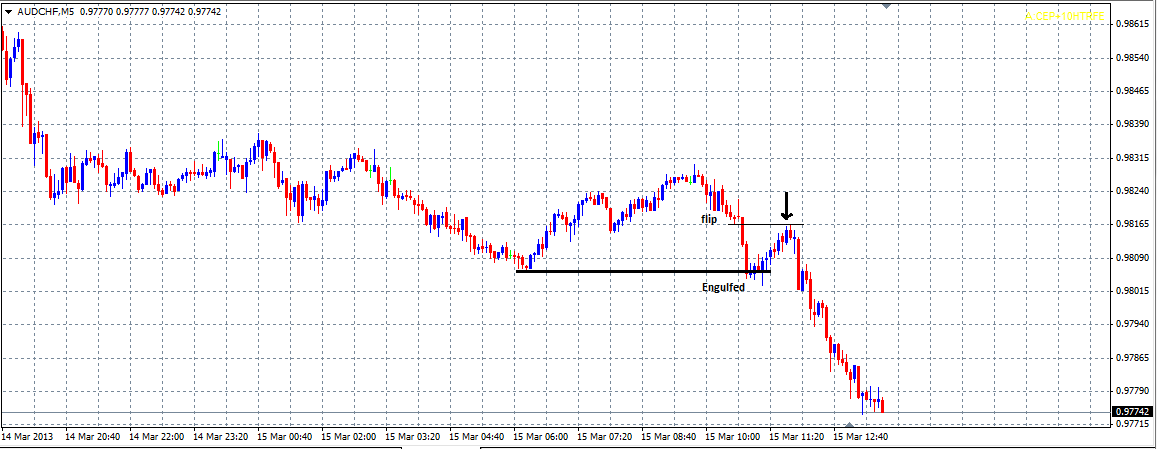Select the "Engulfed" text label

coord(723,287)
